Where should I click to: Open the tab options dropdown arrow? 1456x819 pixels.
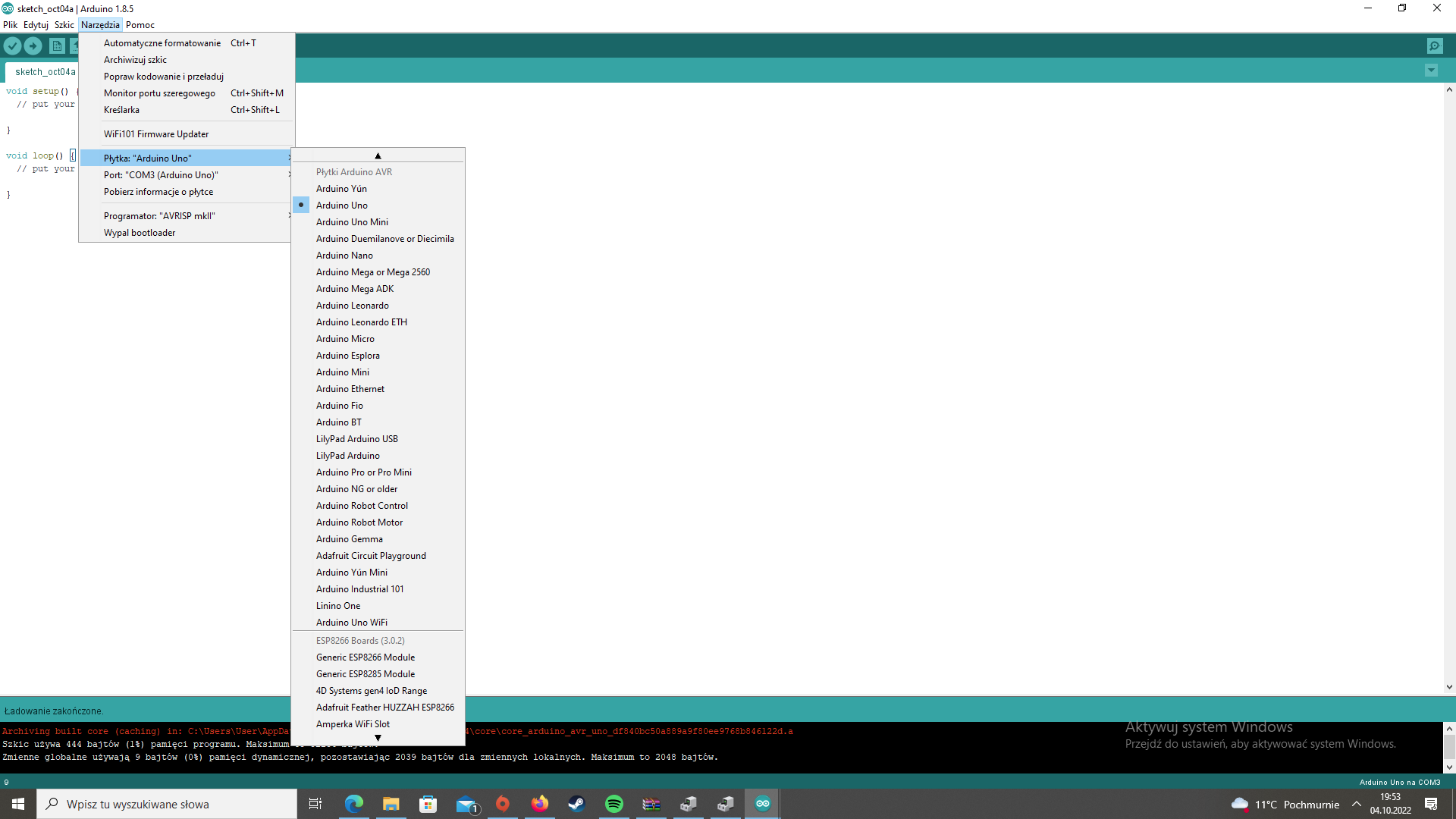click(x=1431, y=71)
